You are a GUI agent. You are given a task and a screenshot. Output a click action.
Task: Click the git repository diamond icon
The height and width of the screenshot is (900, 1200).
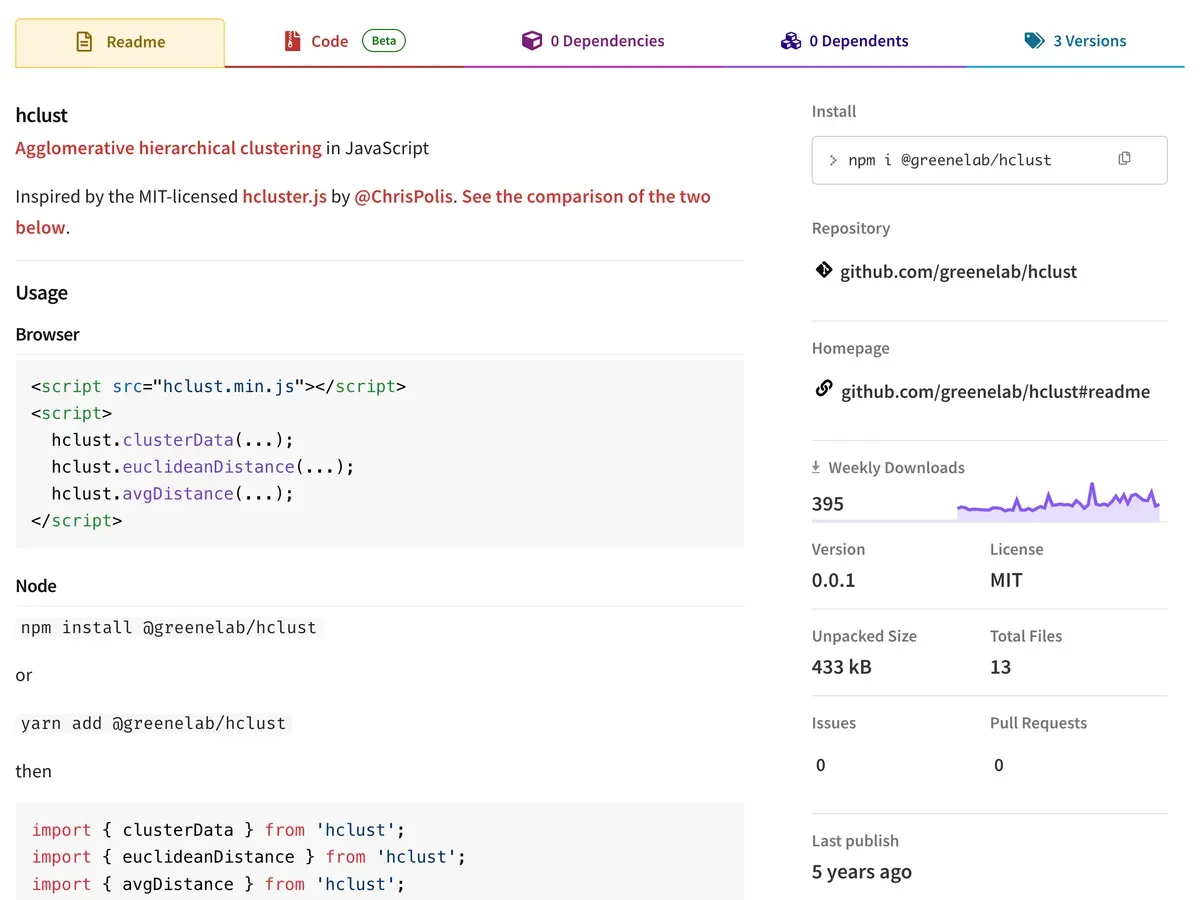tap(823, 270)
